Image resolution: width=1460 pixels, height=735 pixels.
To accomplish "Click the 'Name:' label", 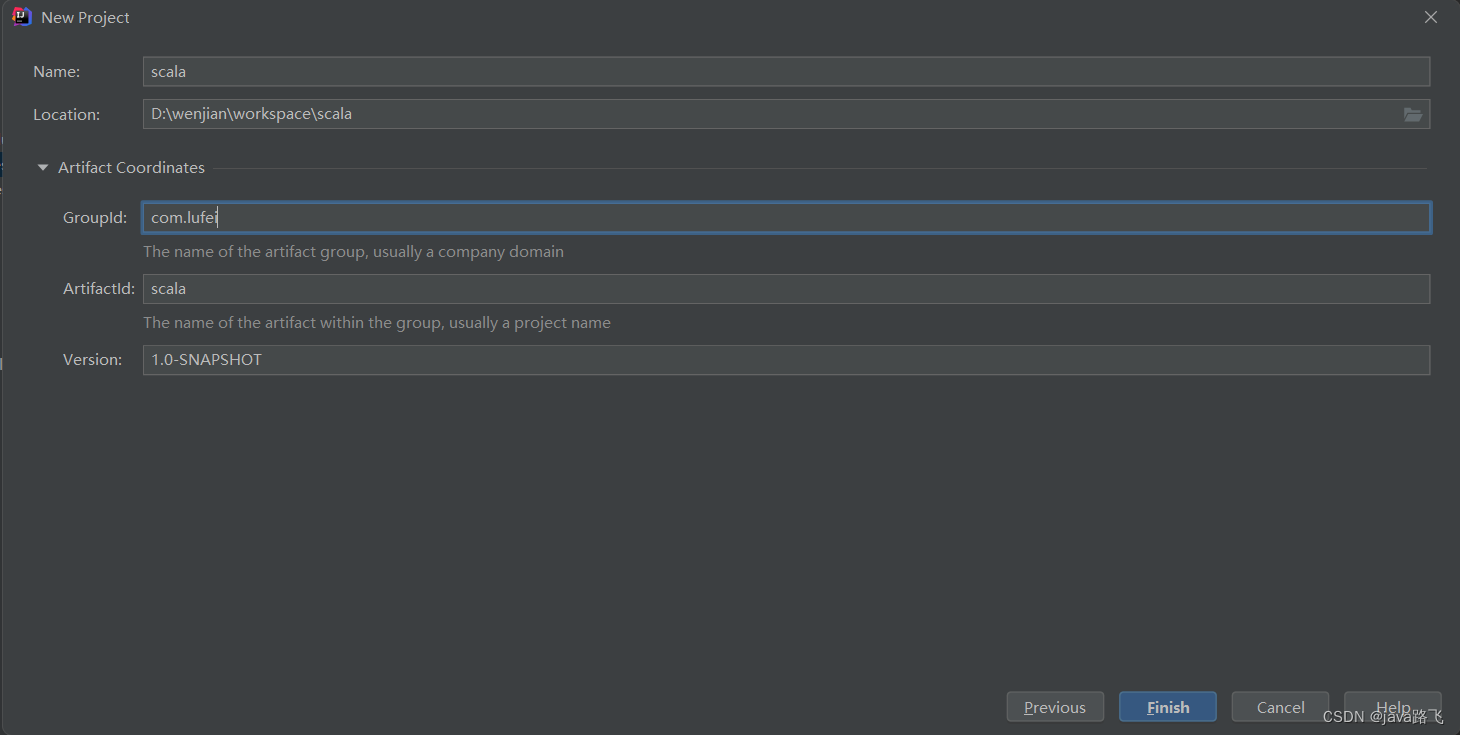I will (57, 72).
